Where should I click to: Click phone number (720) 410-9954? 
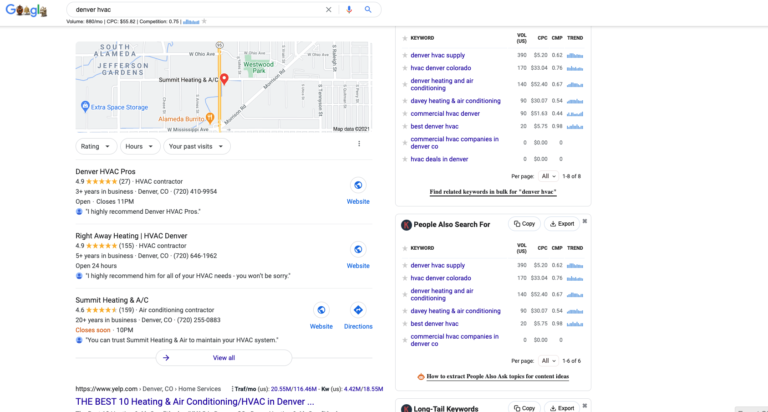195,192
